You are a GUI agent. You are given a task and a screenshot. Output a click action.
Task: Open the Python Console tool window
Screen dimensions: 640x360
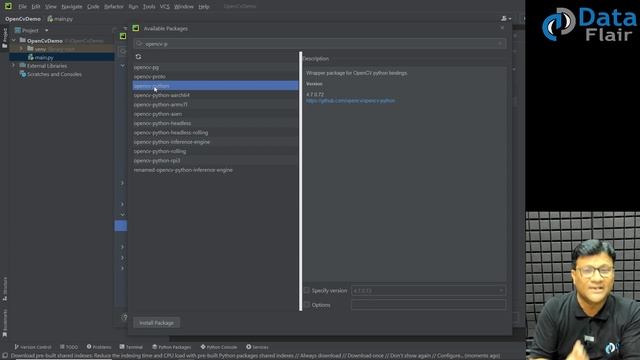coord(219,347)
